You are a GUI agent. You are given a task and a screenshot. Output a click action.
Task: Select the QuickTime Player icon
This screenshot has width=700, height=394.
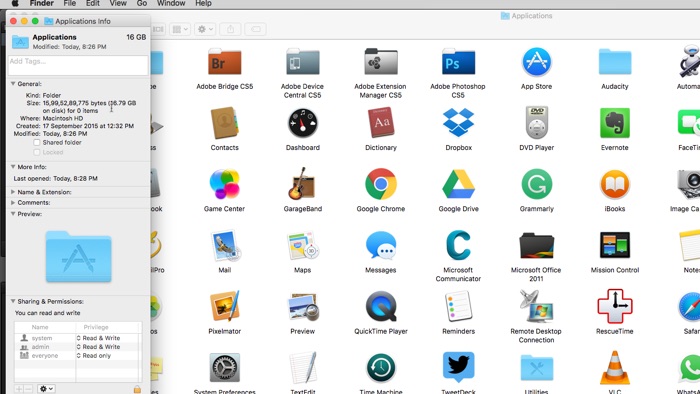click(x=381, y=307)
